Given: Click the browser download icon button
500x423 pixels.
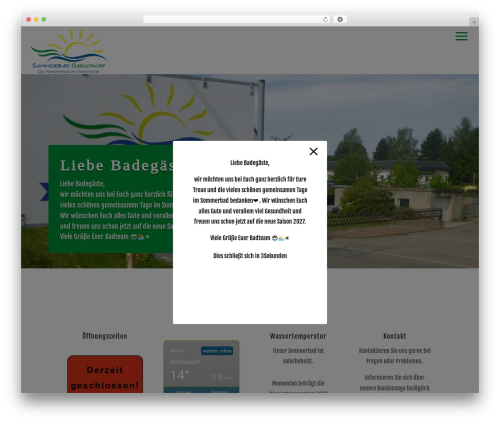Looking at the screenshot, I should (x=340, y=20).
